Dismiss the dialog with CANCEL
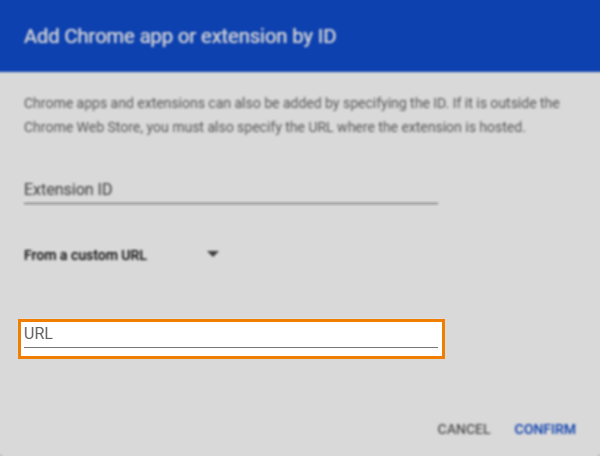The width and height of the screenshot is (600, 456). click(x=463, y=429)
